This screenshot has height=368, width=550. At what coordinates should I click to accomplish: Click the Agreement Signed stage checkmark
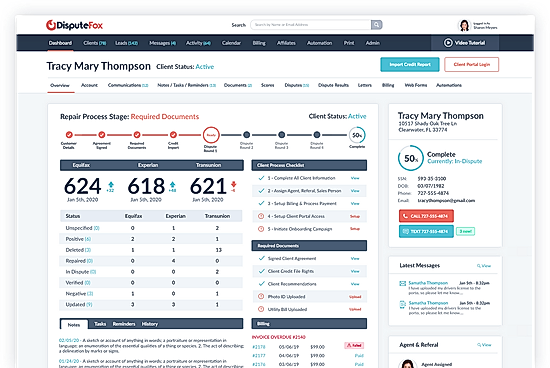click(x=102, y=135)
